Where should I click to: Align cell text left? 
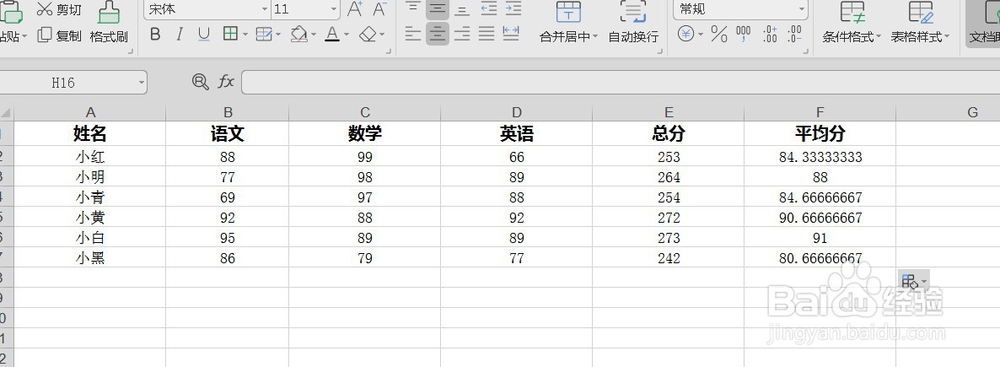413,34
